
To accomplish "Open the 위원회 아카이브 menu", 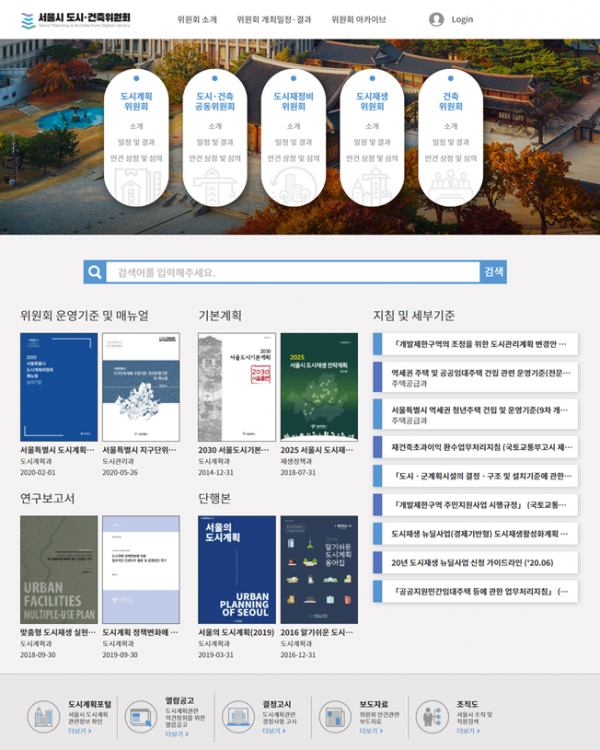I will (x=359, y=19).
